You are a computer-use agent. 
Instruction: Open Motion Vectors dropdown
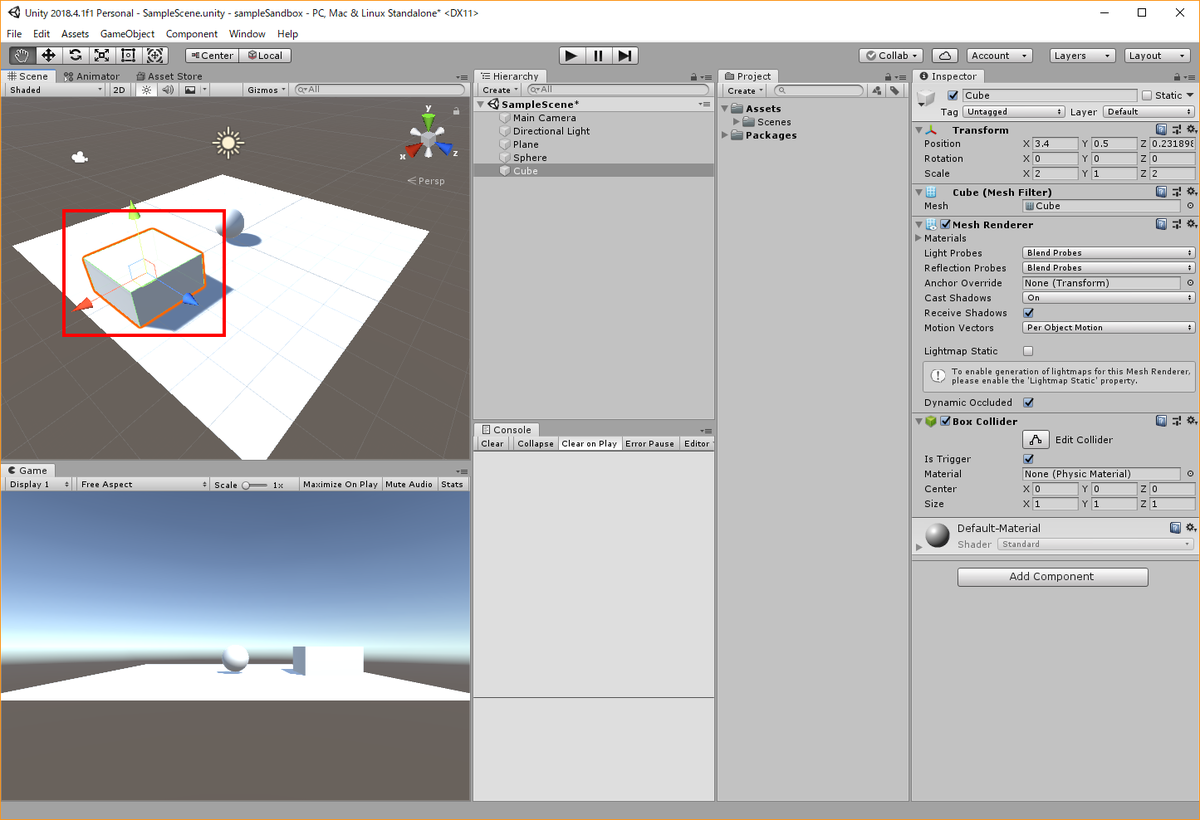[1109, 328]
